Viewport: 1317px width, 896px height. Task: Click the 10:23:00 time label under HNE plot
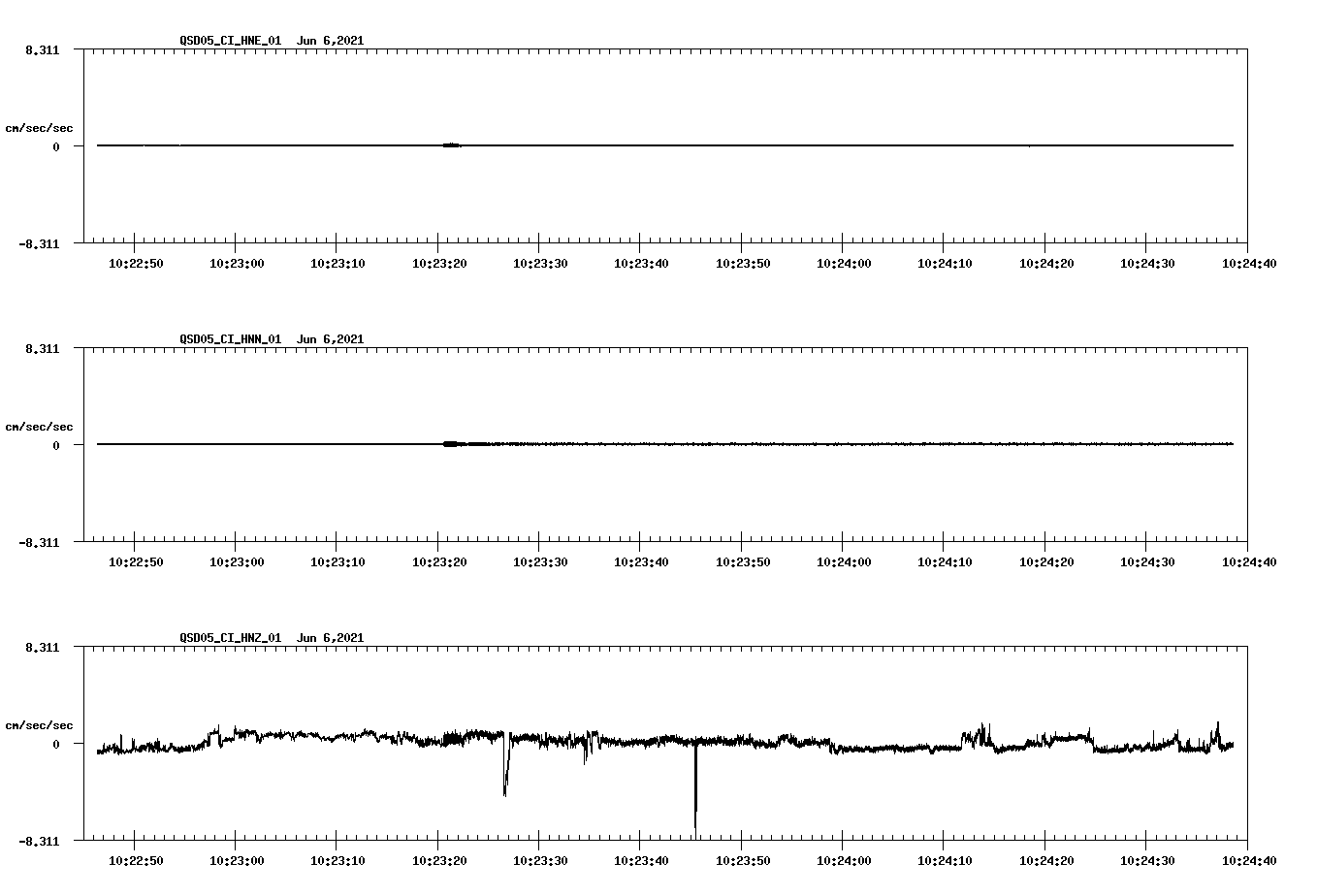(x=236, y=263)
